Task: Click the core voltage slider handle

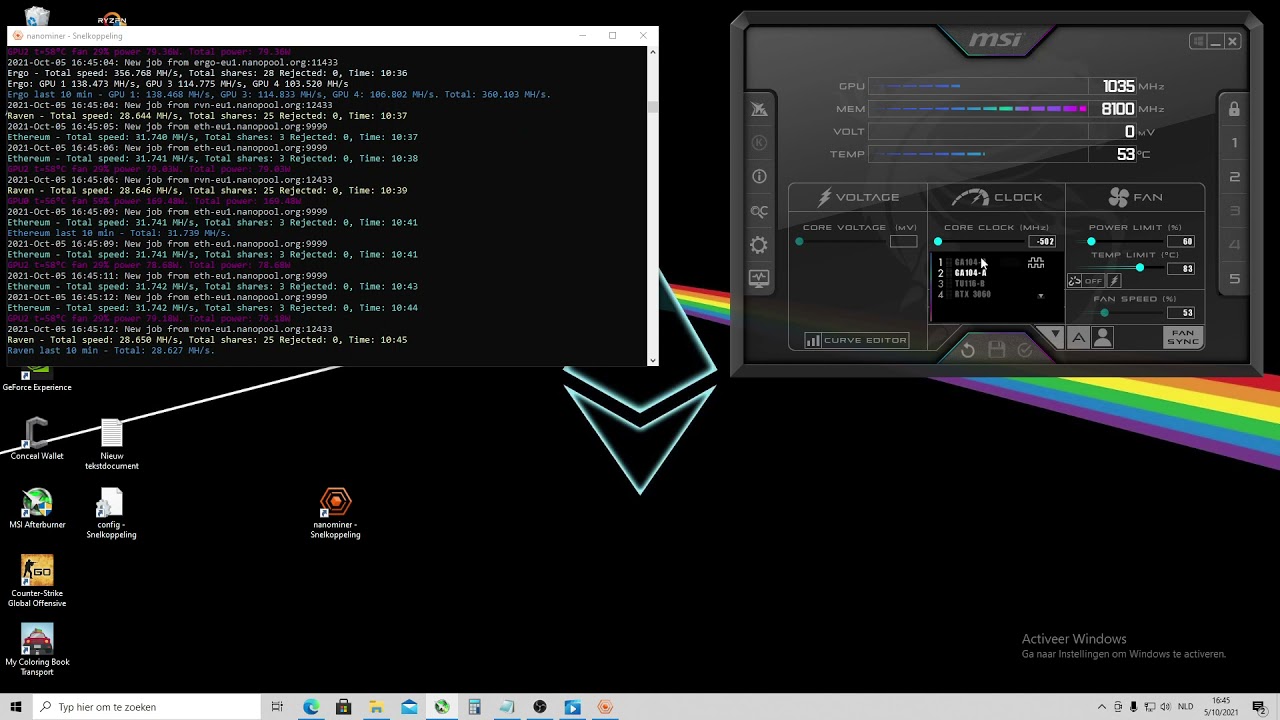Action: 799,242
